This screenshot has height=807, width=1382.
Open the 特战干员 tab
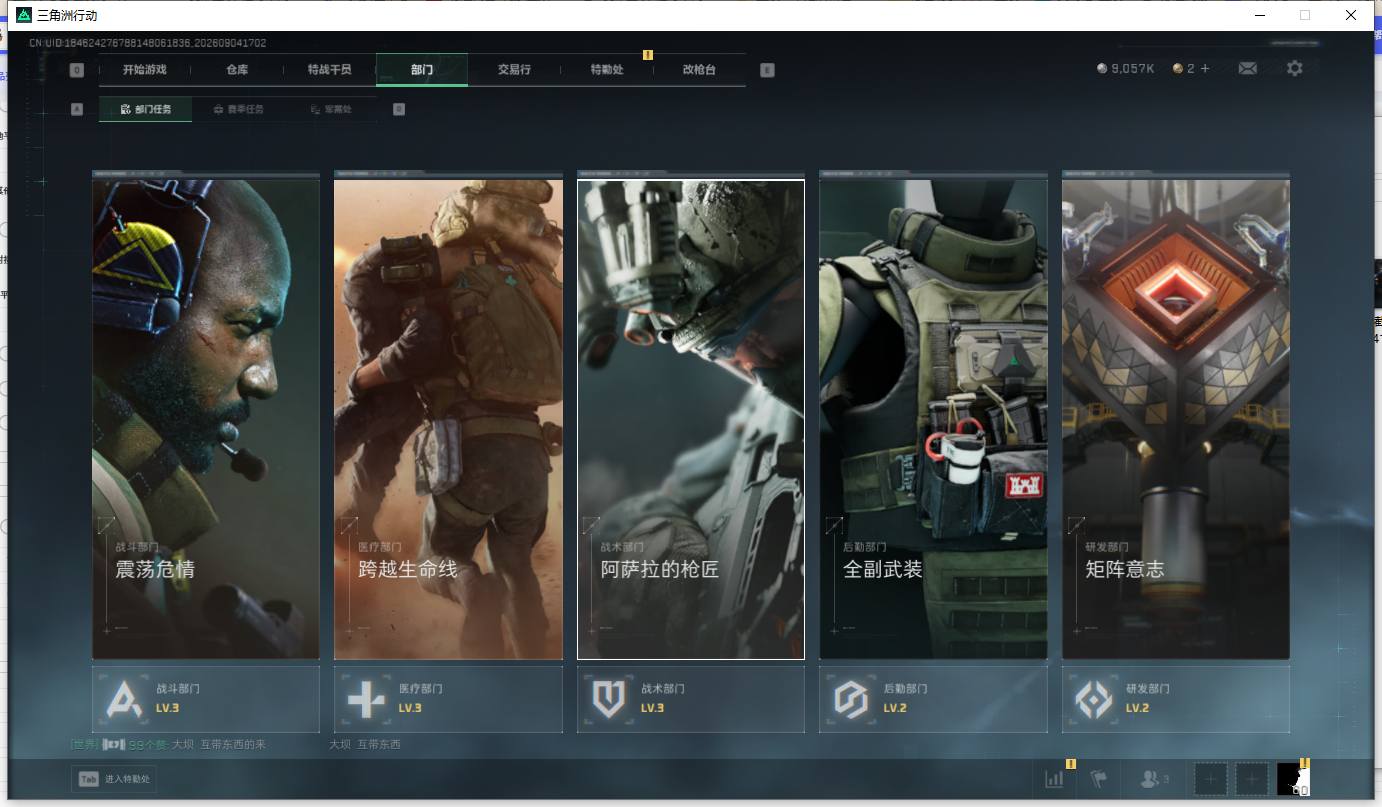point(330,70)
